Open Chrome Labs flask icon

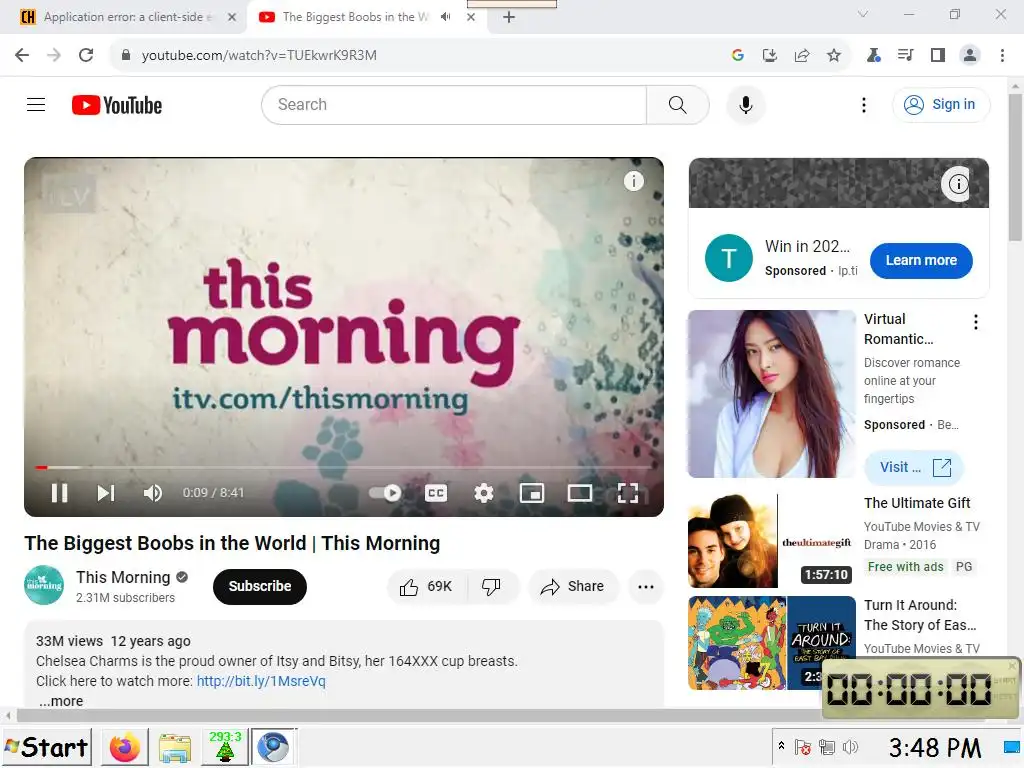click(x=873, y=55)
